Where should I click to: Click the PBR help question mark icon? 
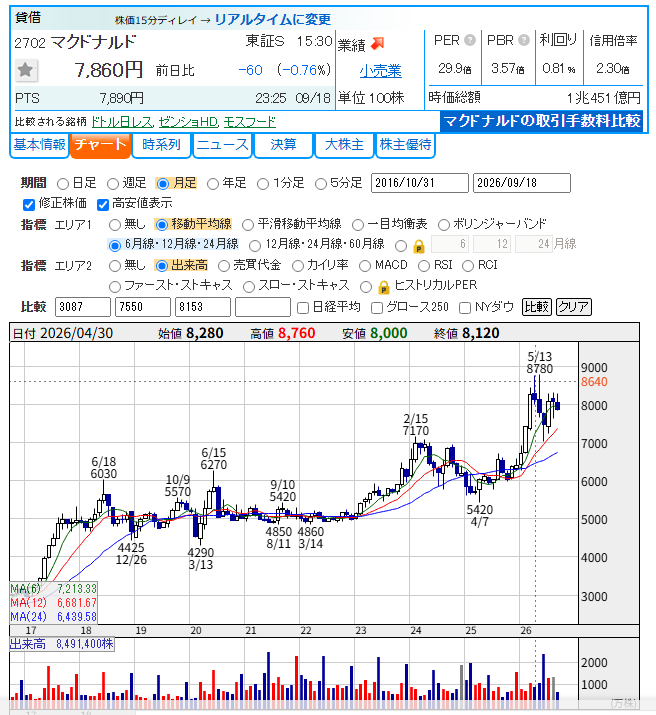click(x=524, y=41)
